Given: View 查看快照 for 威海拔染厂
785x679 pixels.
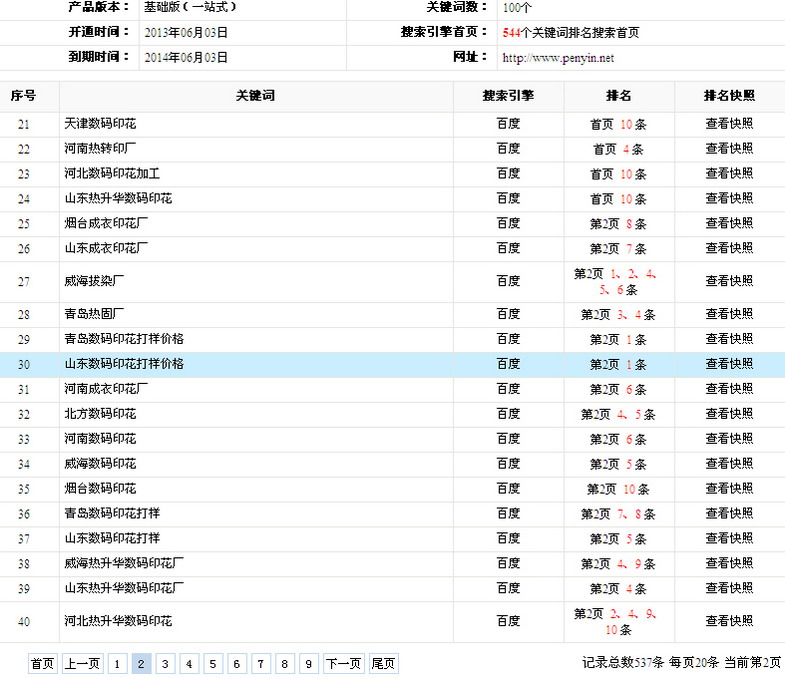Looking at the screenshot, I should [x=729, y=282].
